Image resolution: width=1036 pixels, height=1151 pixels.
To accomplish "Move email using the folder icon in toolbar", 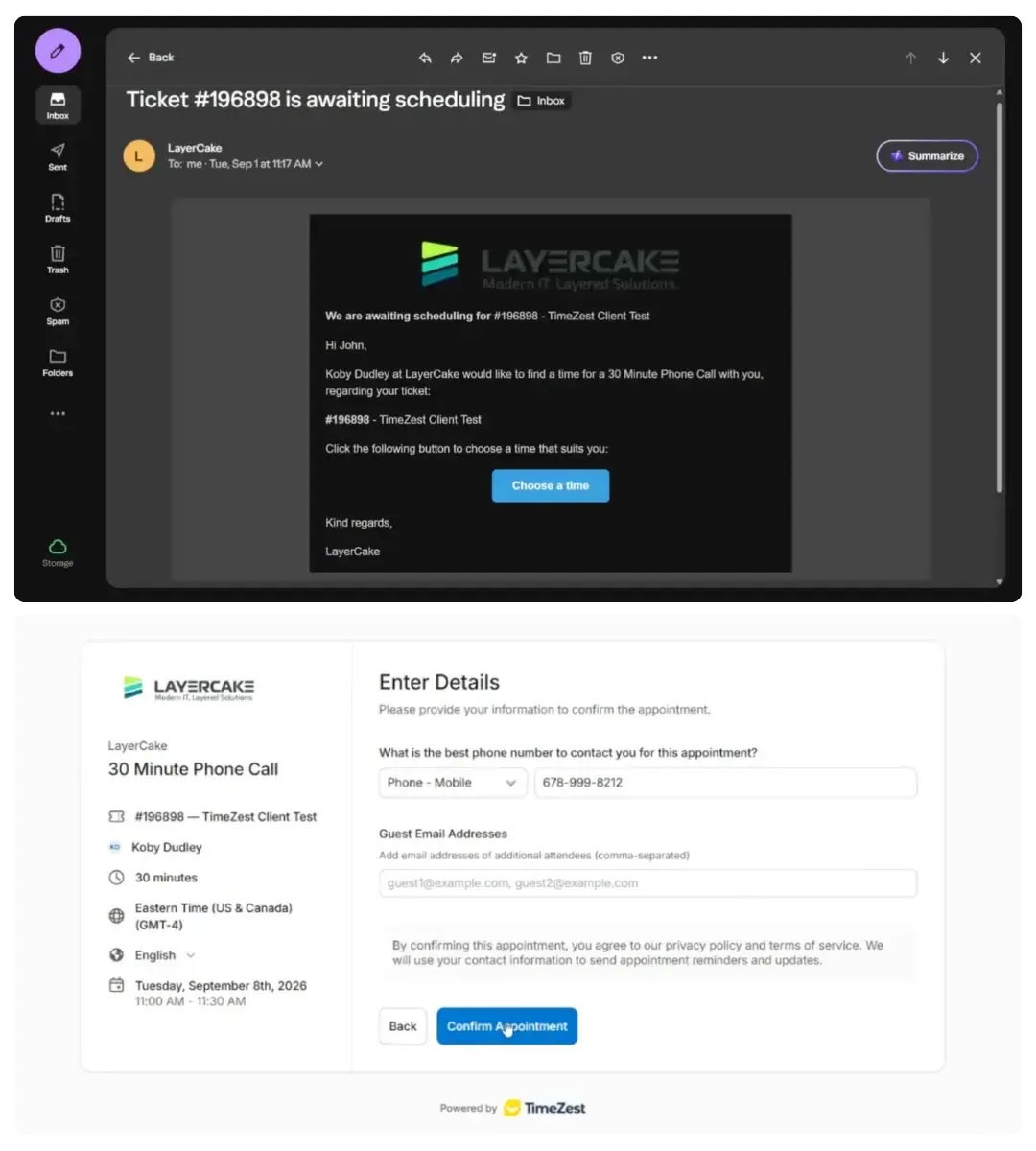I will pyautogui.click(x=553, y=58).
